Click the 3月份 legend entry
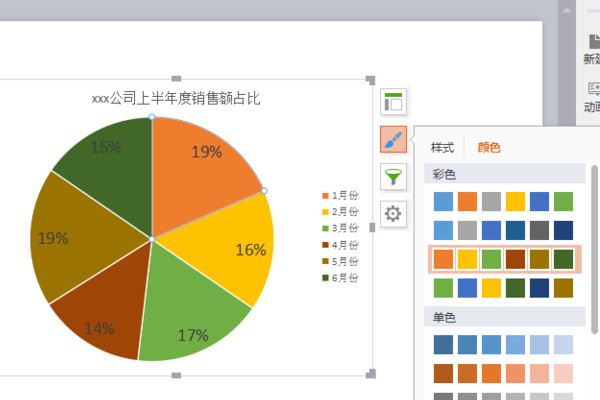 tap(340, 228)
